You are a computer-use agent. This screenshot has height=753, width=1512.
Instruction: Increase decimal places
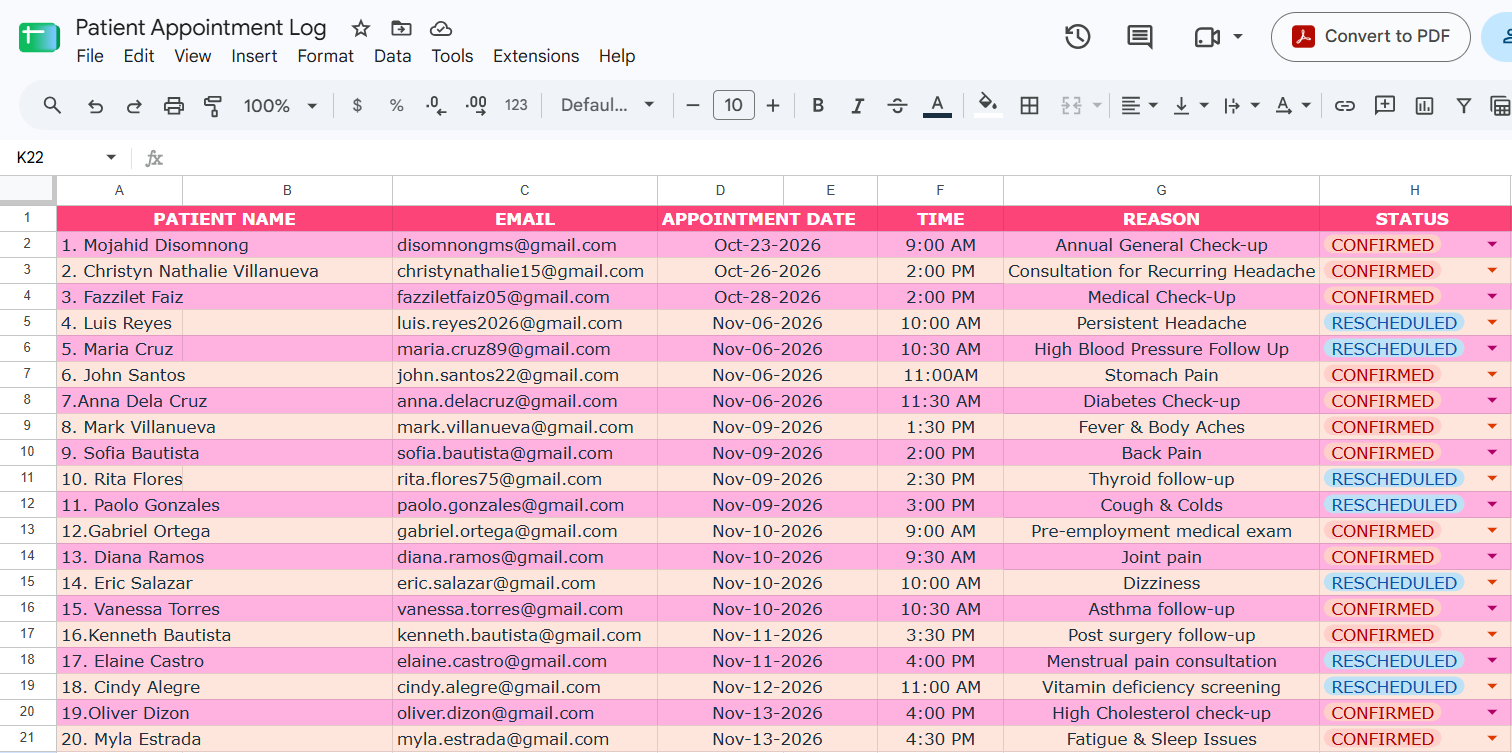(476, 105)
